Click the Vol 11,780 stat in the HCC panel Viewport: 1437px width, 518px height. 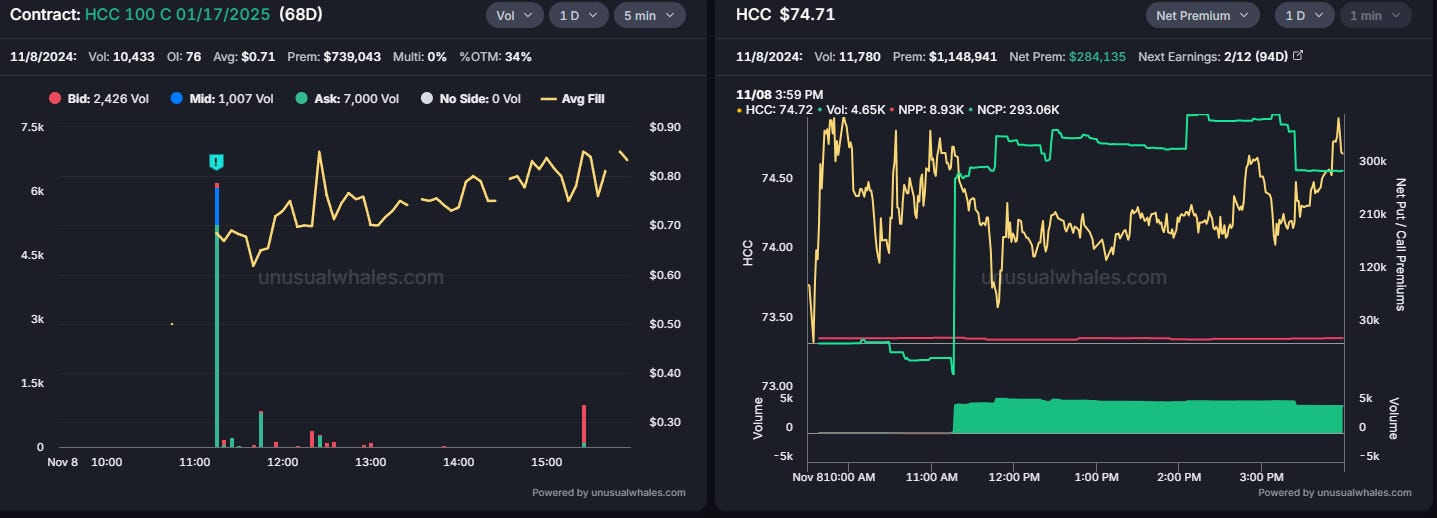(848, 57)
